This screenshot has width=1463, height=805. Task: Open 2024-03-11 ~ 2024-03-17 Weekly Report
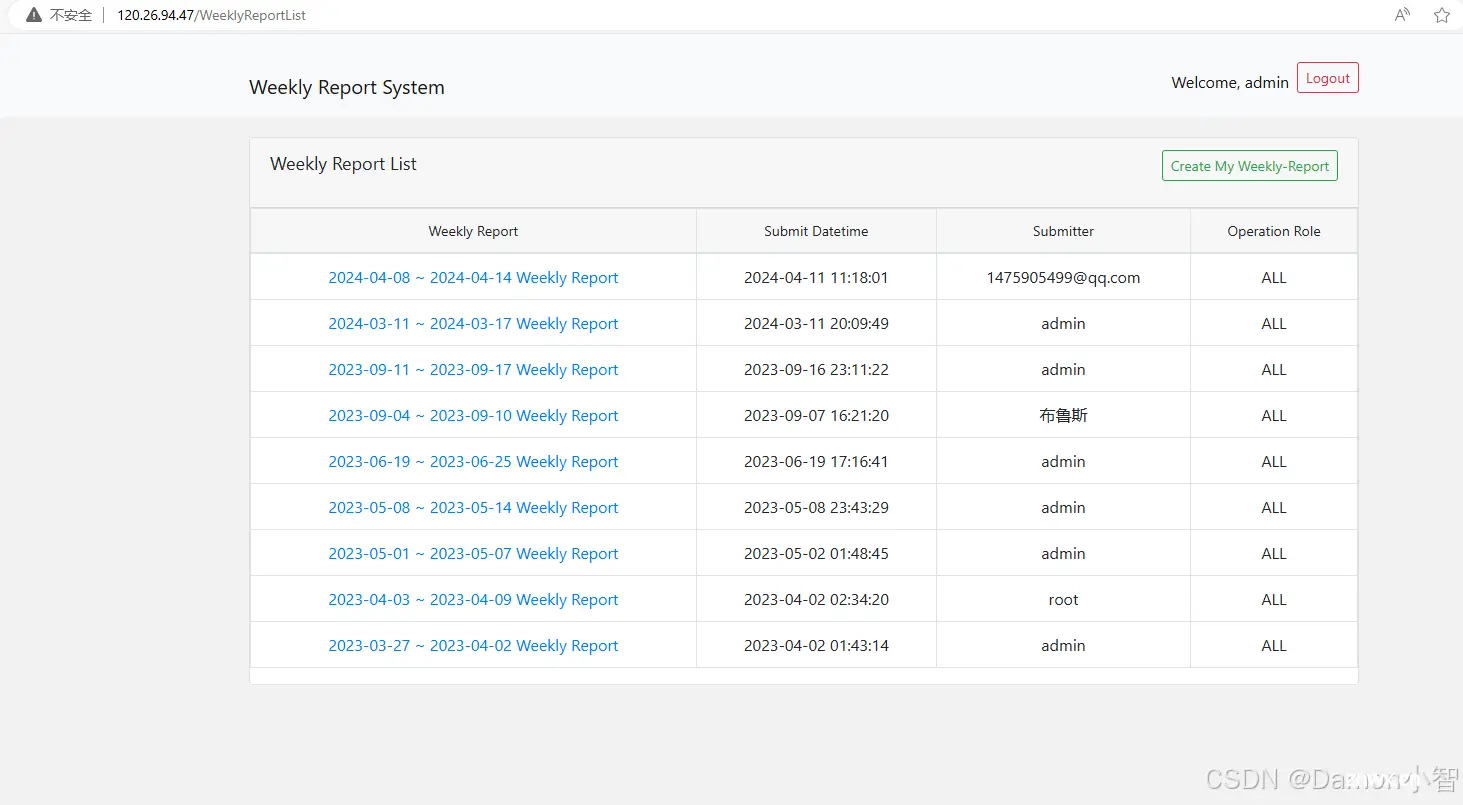click(x=473, y=324)
